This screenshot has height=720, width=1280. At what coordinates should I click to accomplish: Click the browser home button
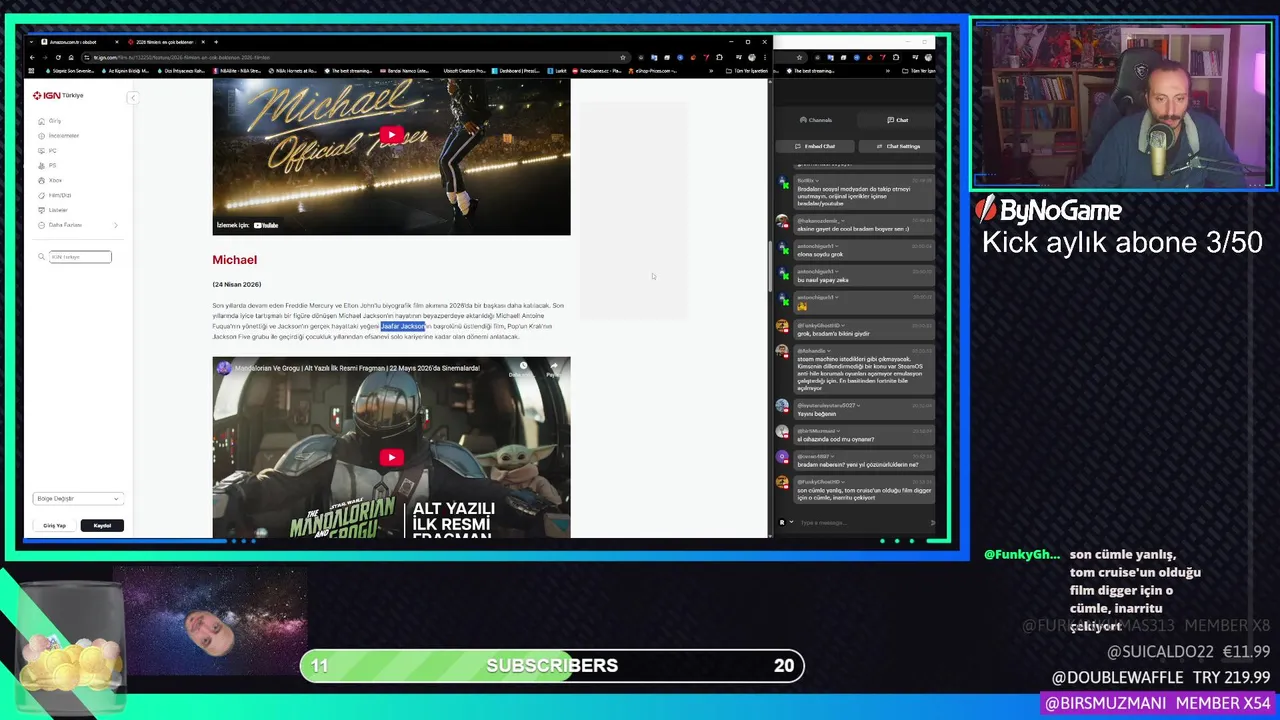pos(71,57)
